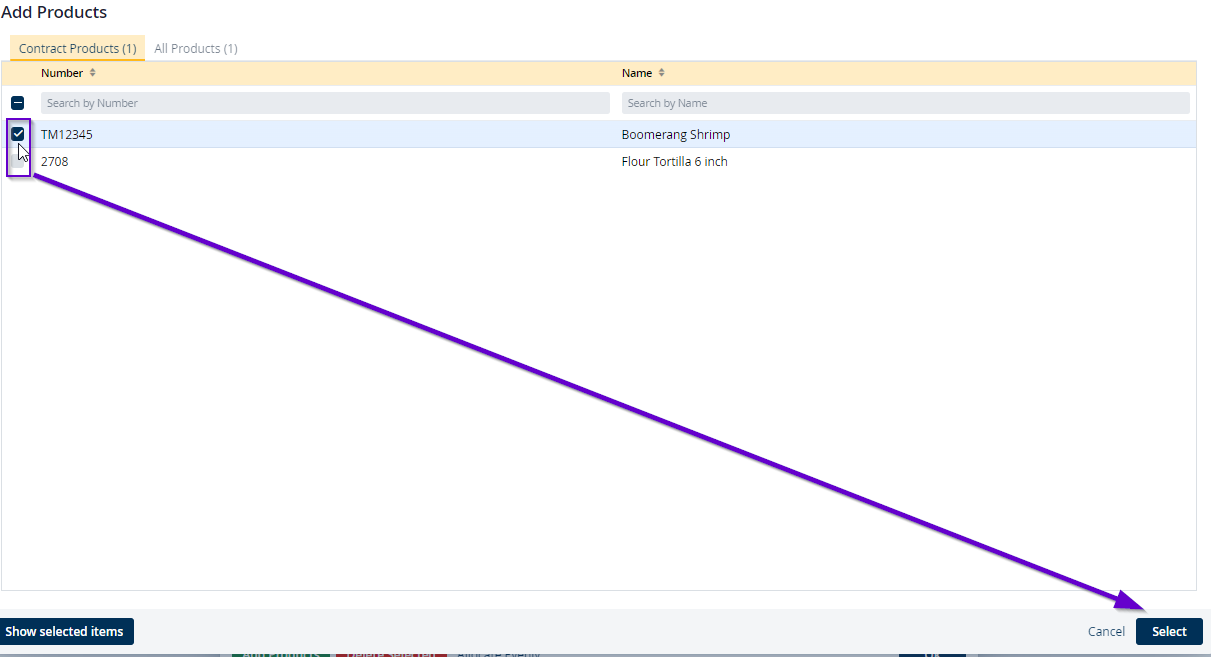
Task: Click the 2708 product number cell
Action: [55, 162]
